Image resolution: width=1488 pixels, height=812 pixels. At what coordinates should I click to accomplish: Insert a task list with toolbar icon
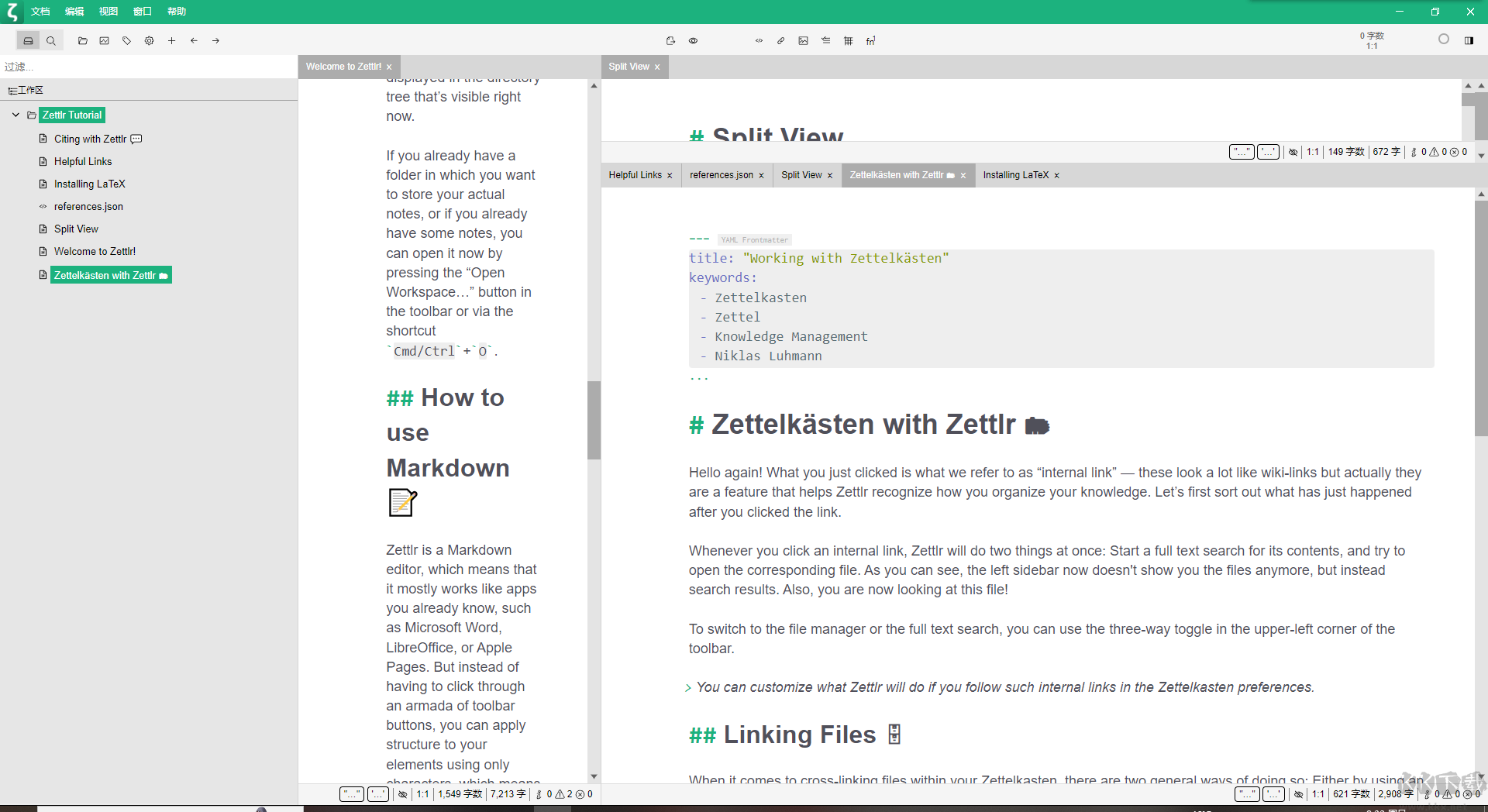826,40
